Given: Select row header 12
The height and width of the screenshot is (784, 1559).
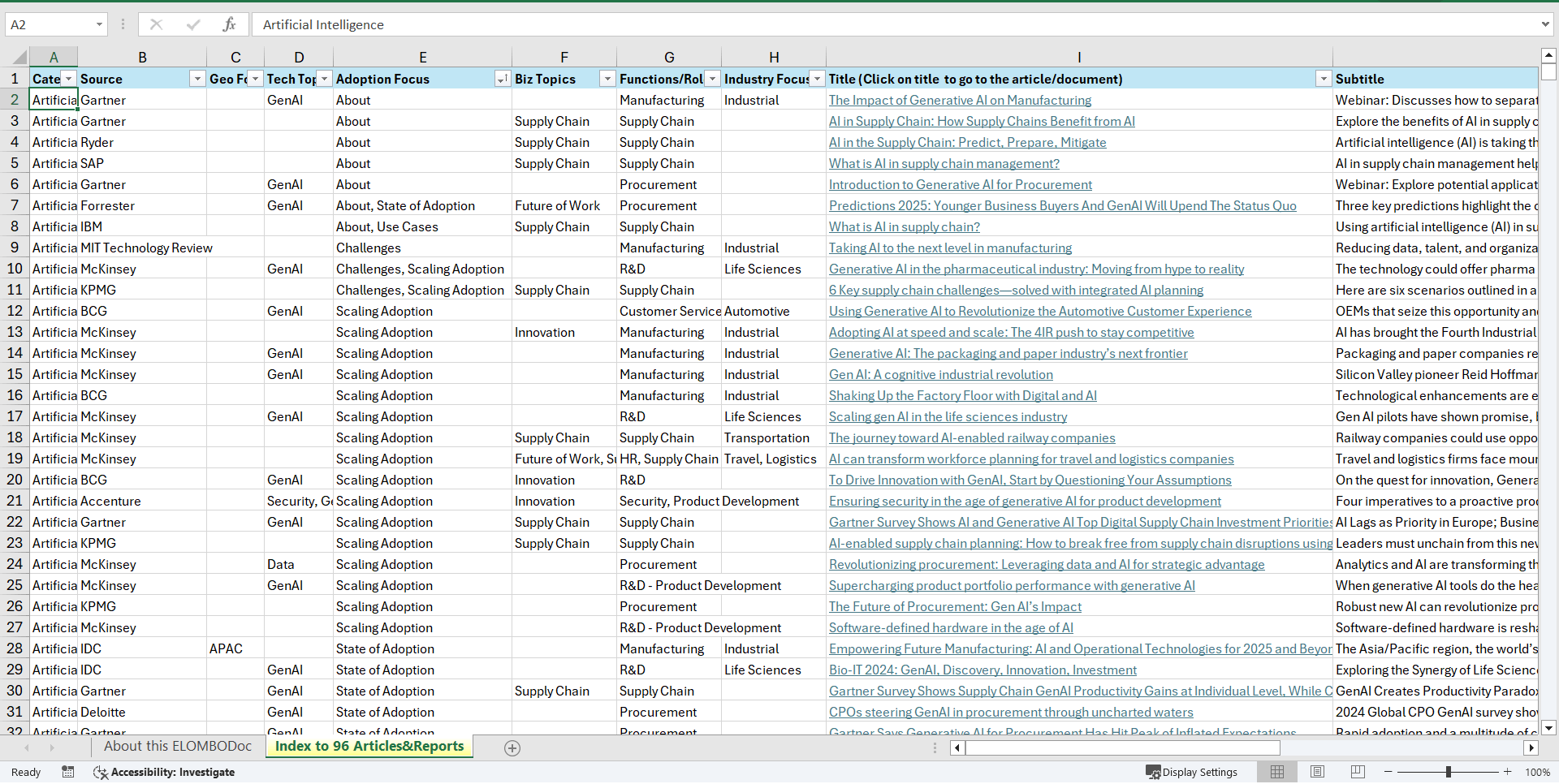Looking at the screenshot, I should (15, 311).
